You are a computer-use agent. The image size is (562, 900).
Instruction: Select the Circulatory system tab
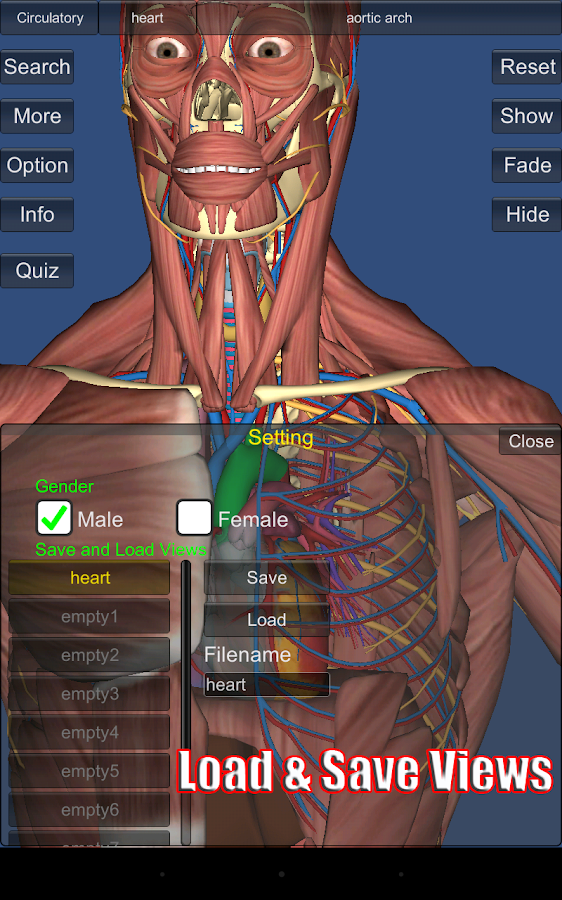point(49,18)
